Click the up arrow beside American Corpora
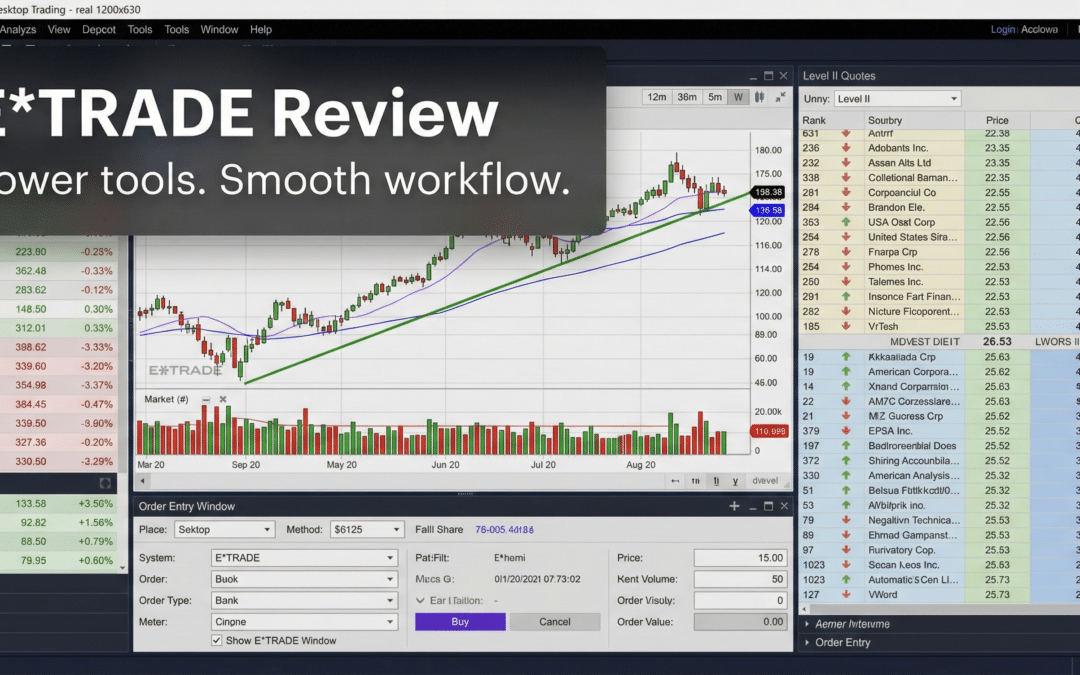The image size is (1080, 675). pos(846,371)
